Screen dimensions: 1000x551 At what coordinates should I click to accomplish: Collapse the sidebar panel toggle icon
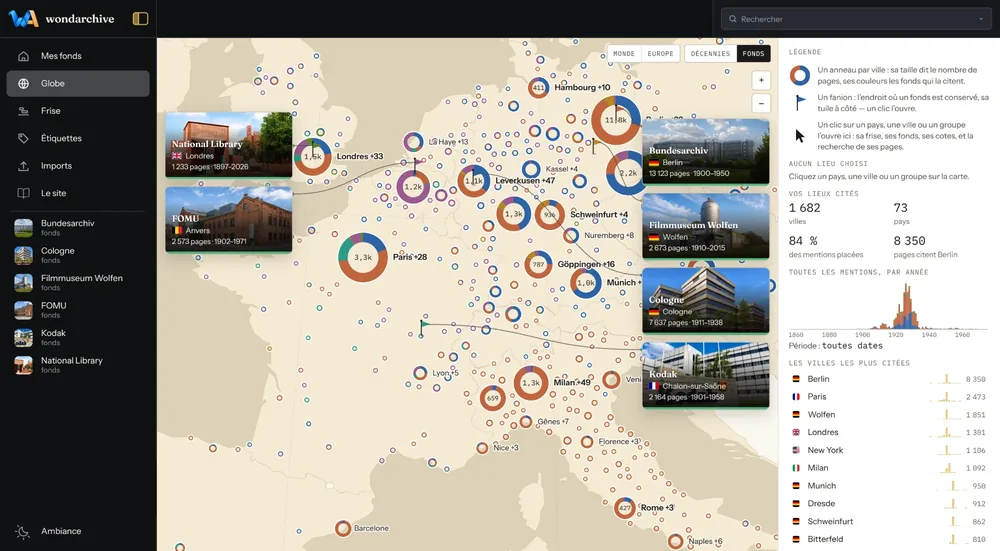point(140,18)
